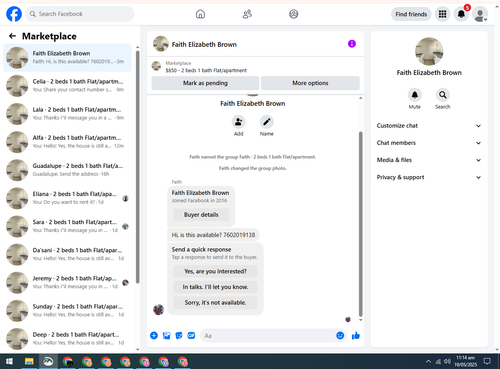
Task: Choose a GIF icon in composer
Action: click(191, 335)
